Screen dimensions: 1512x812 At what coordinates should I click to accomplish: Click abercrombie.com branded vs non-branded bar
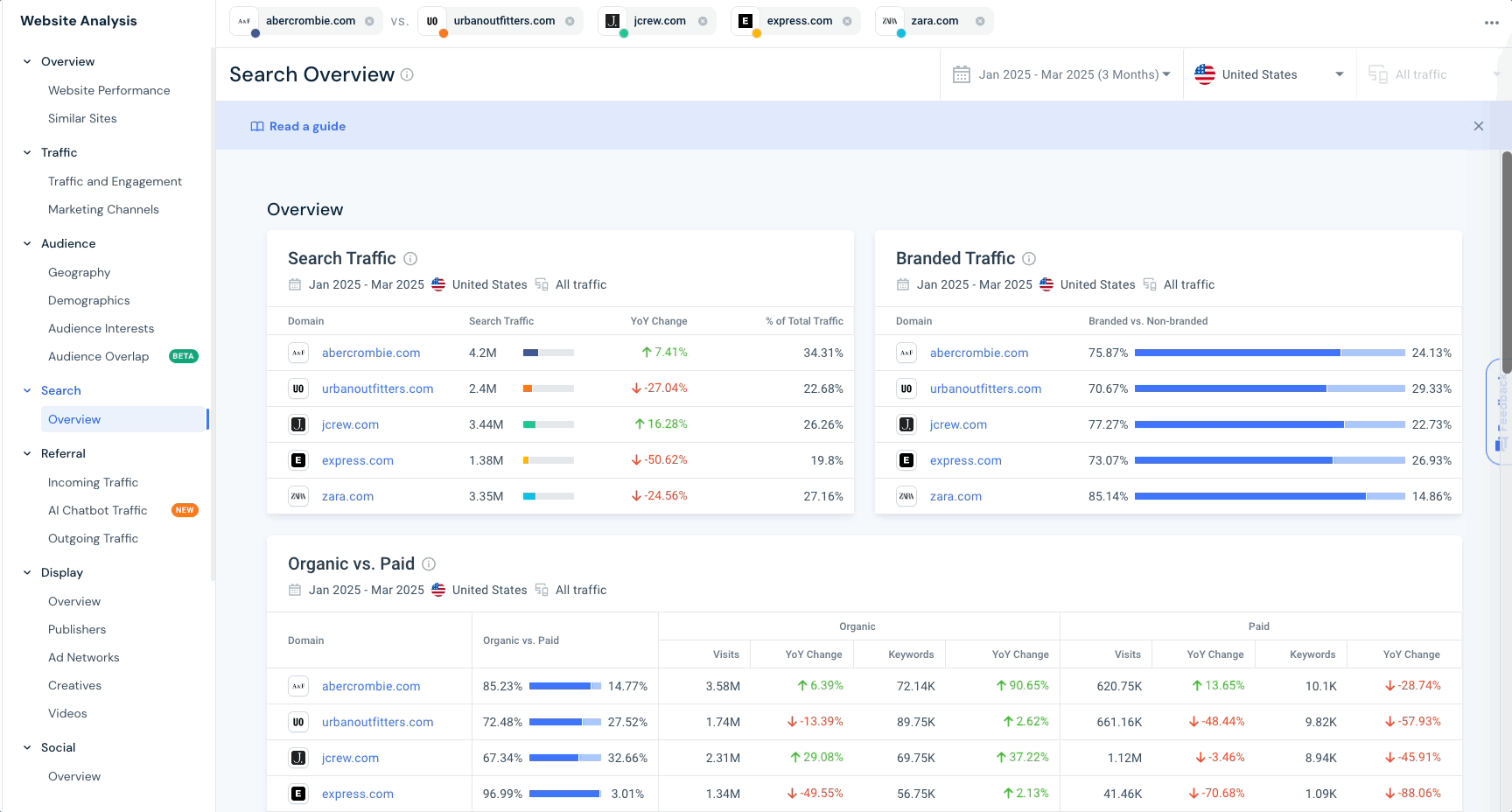click(1270, 353)
